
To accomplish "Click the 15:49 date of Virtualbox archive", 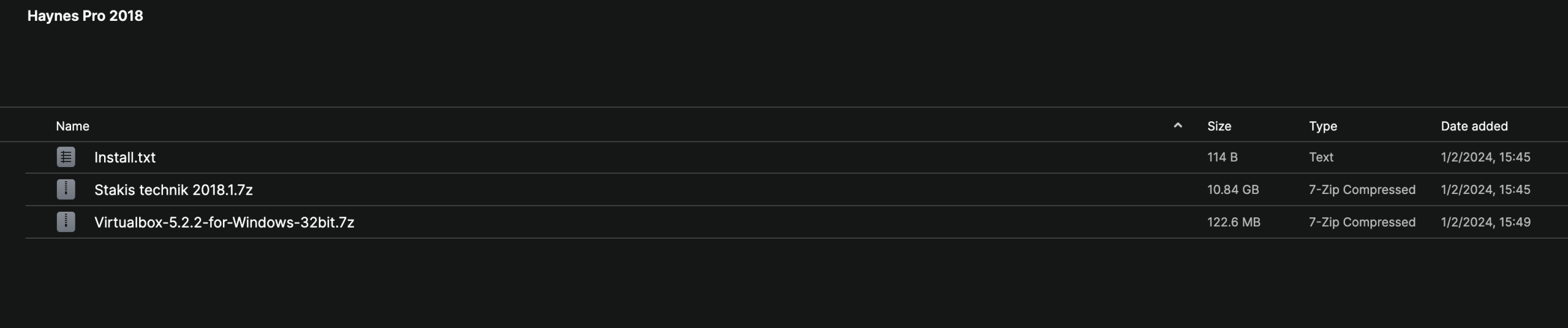I will pyautogui.click(x=1485, y=222).
